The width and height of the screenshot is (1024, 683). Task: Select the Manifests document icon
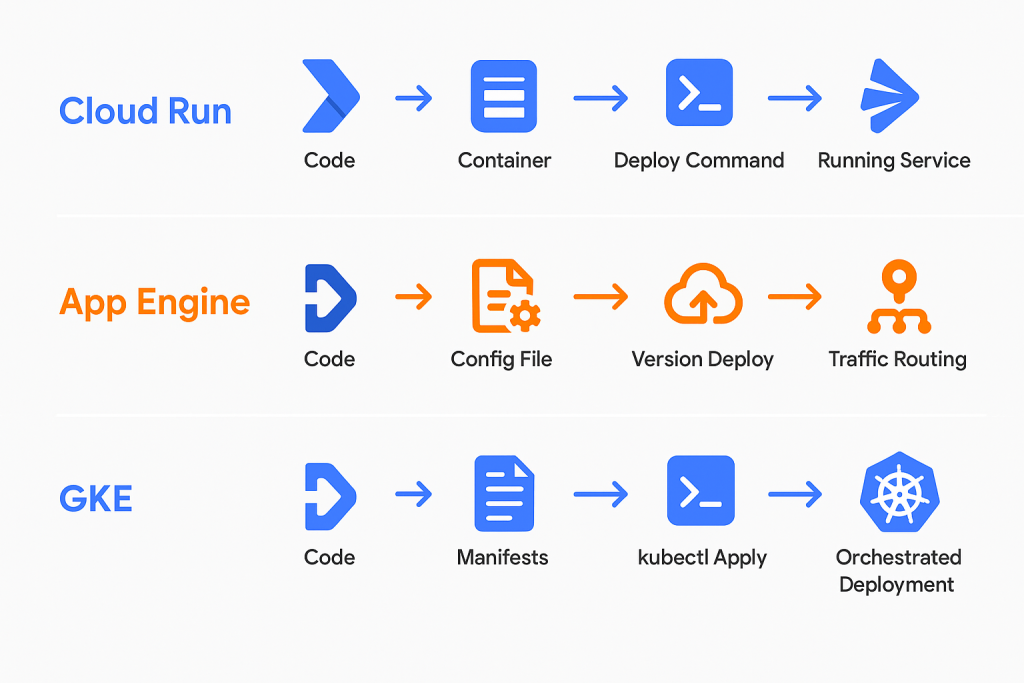pyautogui.click(x=502, y=490)
